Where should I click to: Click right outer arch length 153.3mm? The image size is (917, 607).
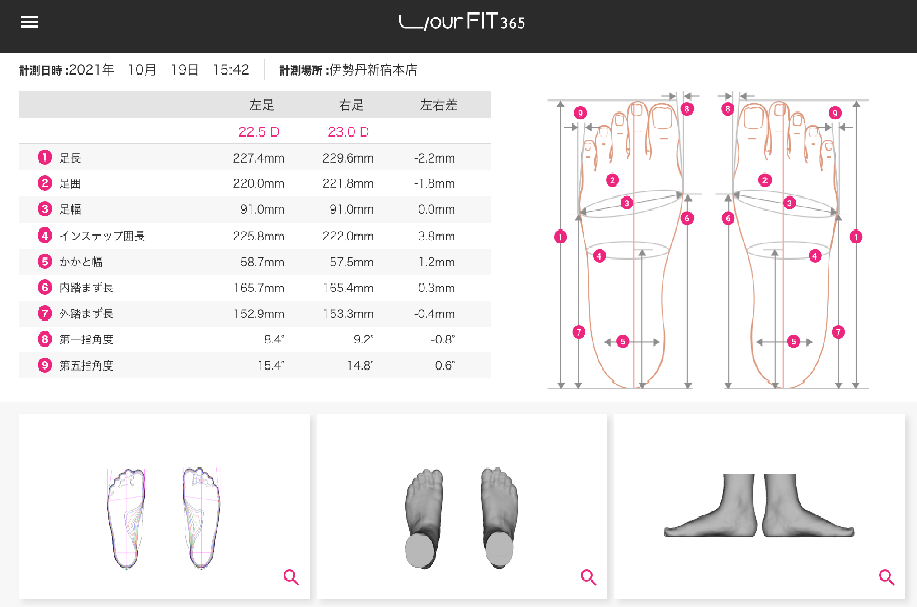(347, 314)
